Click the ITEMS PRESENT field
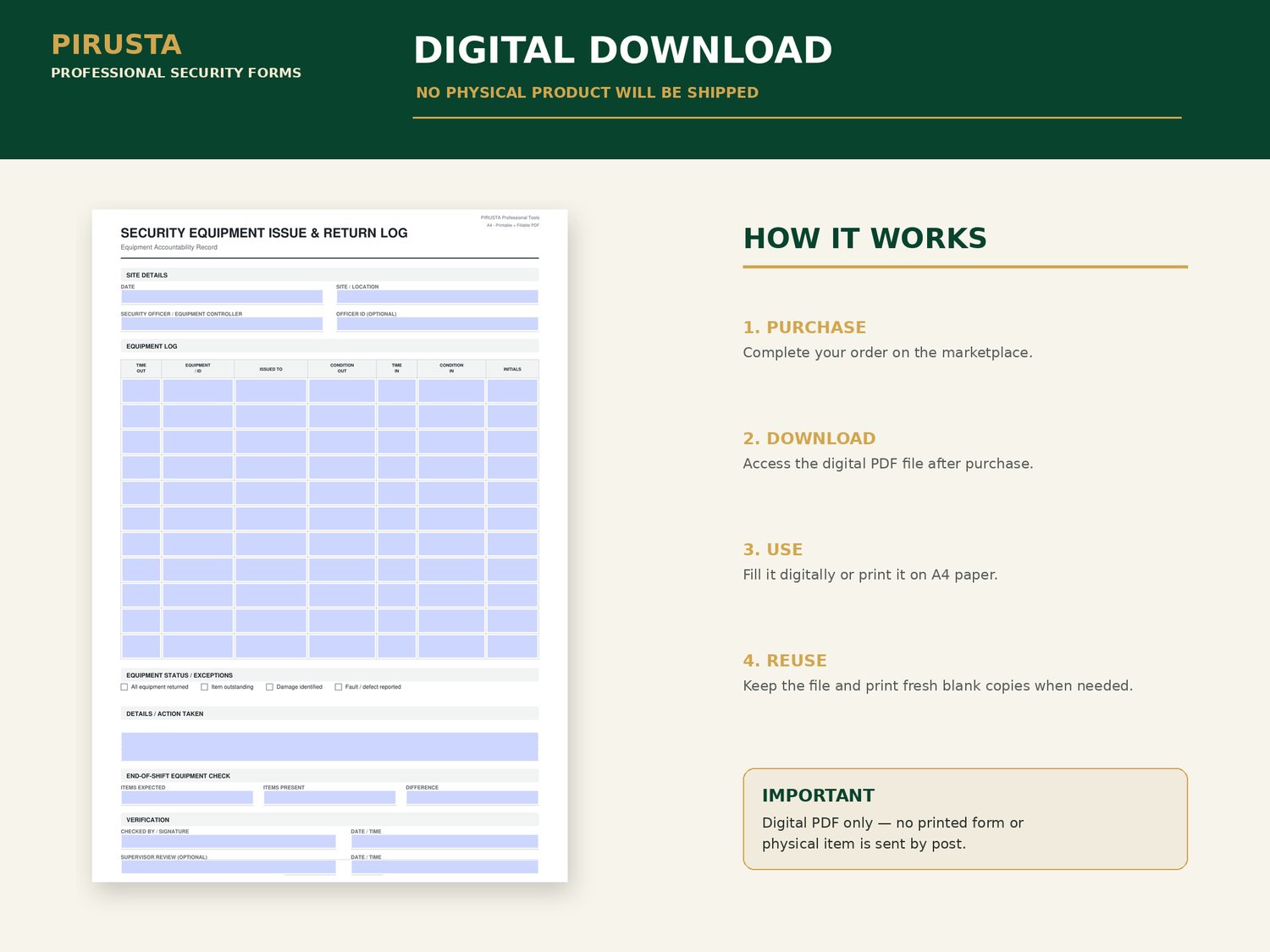 click(x=329, y=797)
